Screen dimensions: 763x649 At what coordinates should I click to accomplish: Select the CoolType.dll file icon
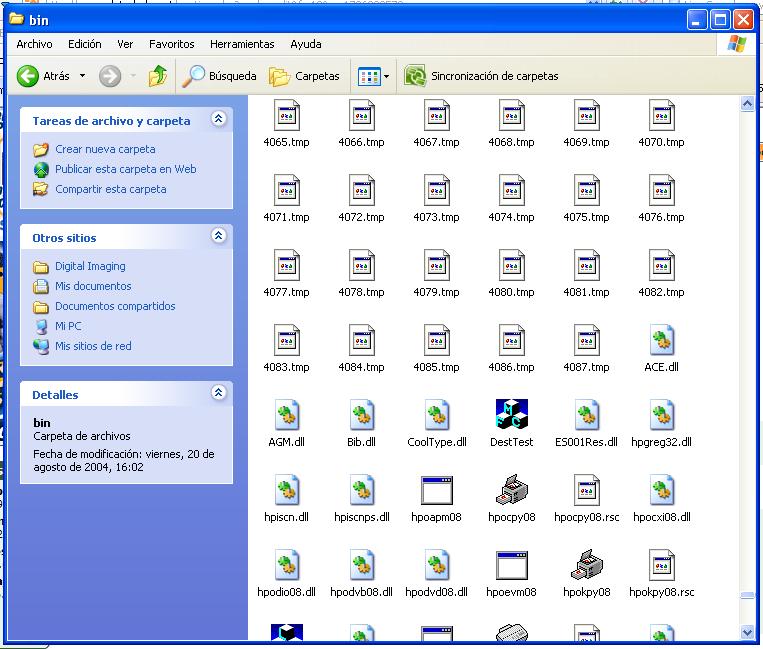click(436, 415)
